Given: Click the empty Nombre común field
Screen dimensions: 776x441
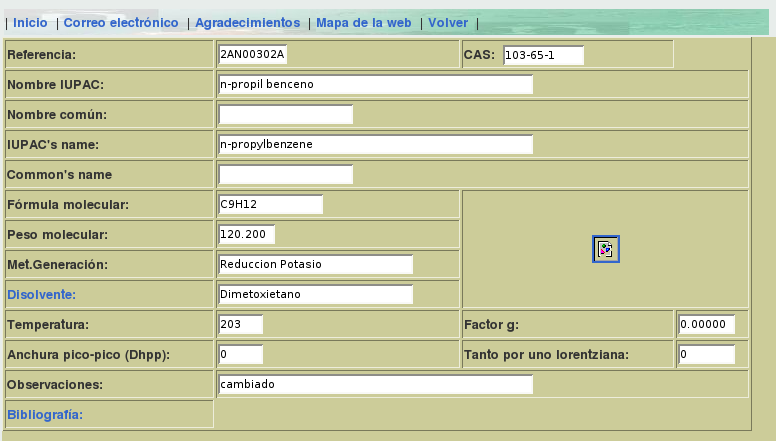Looking at the screenshot, I should click(x=285, y=114).
